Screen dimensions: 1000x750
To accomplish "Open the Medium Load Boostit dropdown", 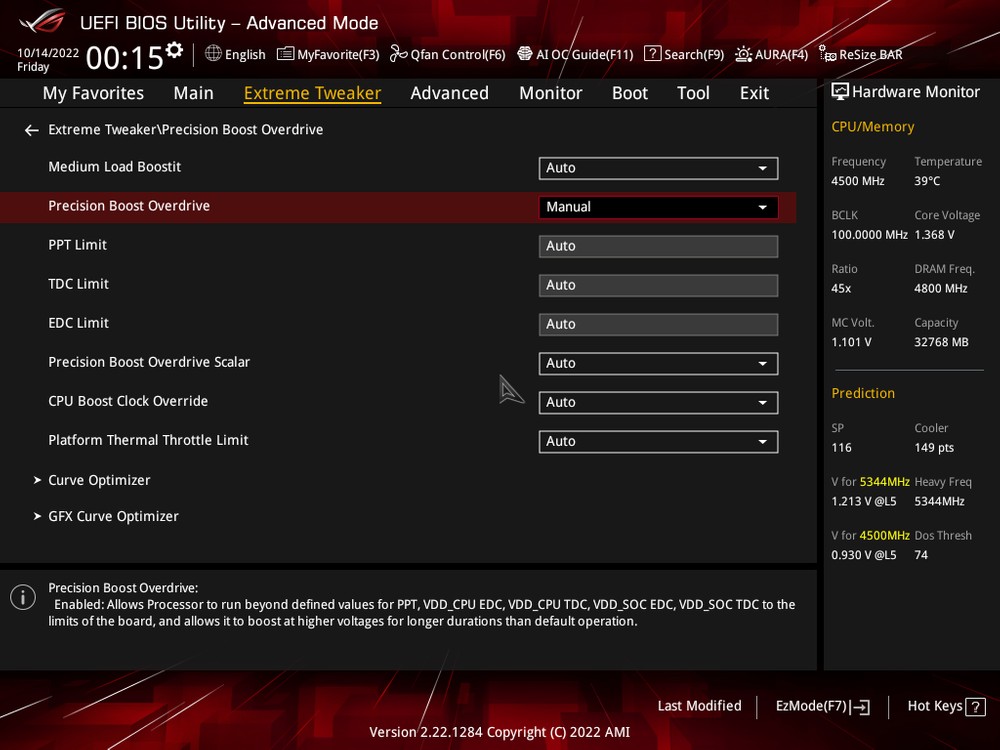I will coord(658,168).
